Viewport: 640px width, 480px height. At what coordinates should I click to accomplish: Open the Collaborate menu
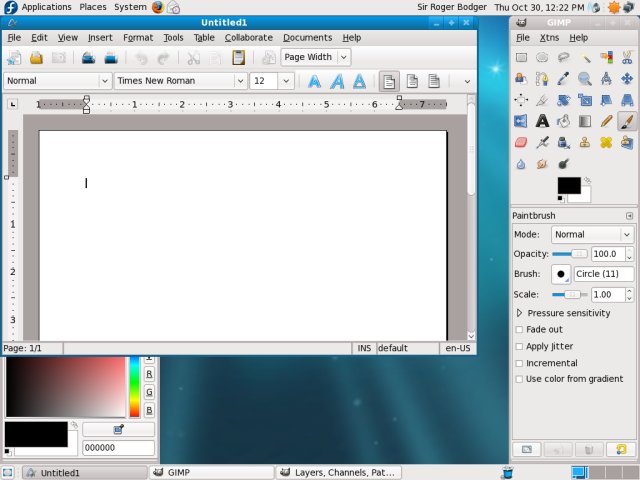point(249,38)
